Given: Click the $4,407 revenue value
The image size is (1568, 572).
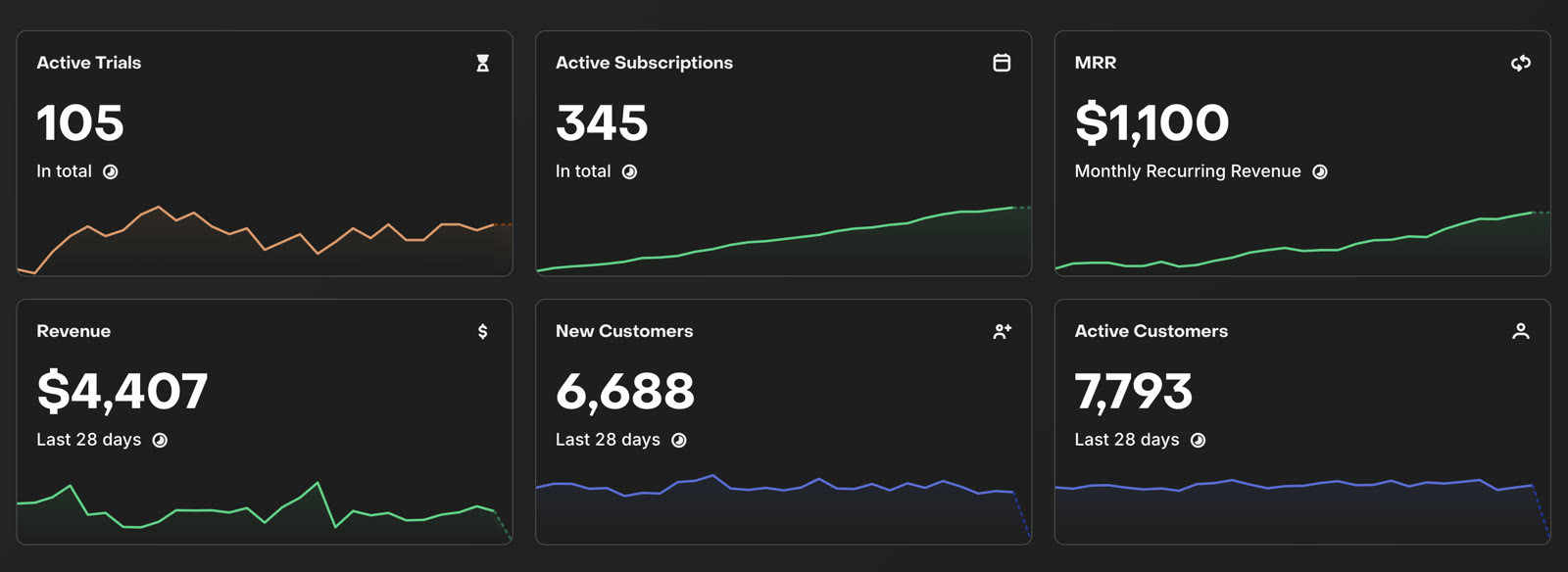Looking at the screenshot, I should pyautogui.click(x=122, y=392).
